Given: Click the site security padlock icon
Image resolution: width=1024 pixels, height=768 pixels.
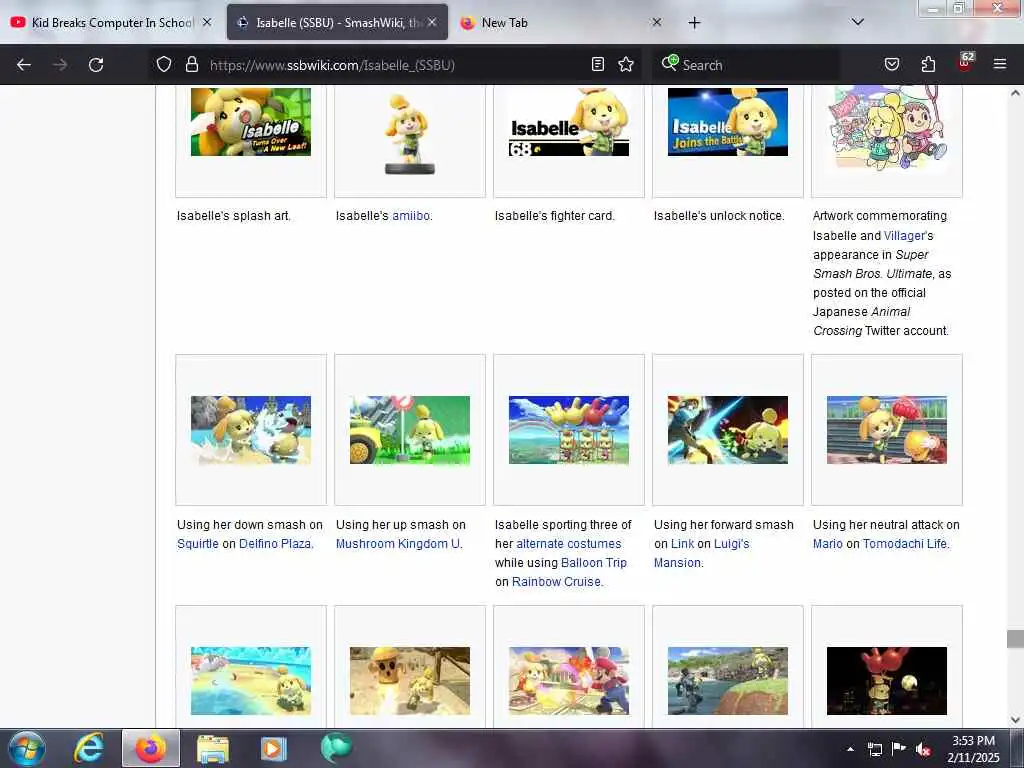Looking at the screenshot, I should coord(191,65).
